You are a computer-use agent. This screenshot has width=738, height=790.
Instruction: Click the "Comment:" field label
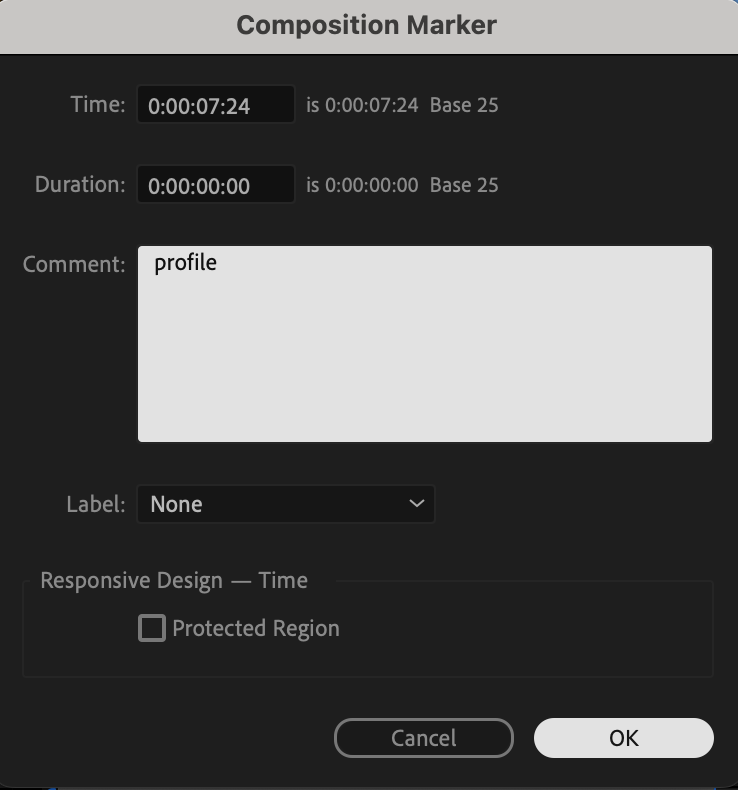click(74, 264)
